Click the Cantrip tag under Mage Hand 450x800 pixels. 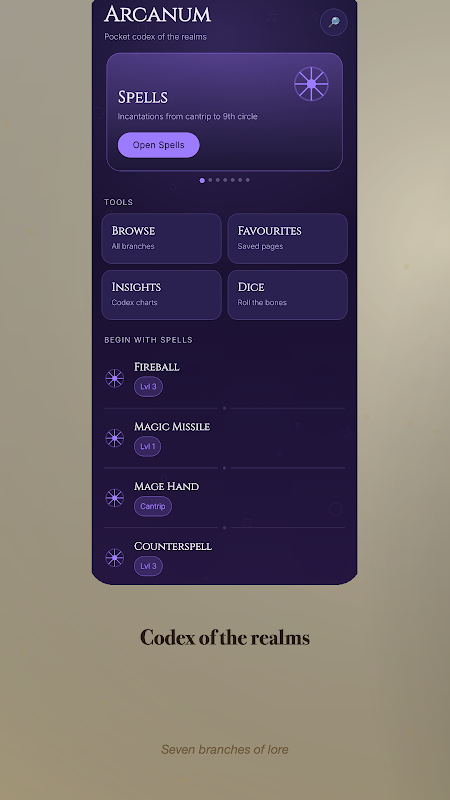pos(153,506)
